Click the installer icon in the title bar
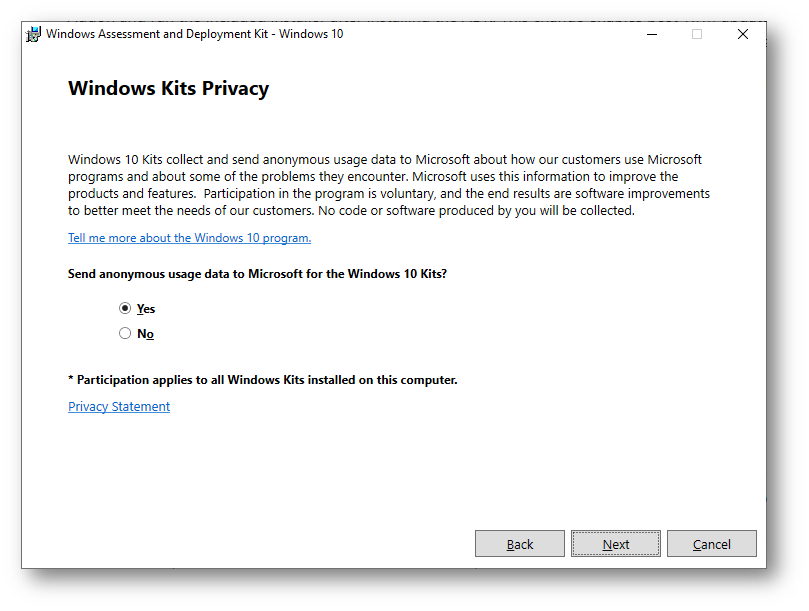This screenshot has width=809, height=611. pos(34,34)
